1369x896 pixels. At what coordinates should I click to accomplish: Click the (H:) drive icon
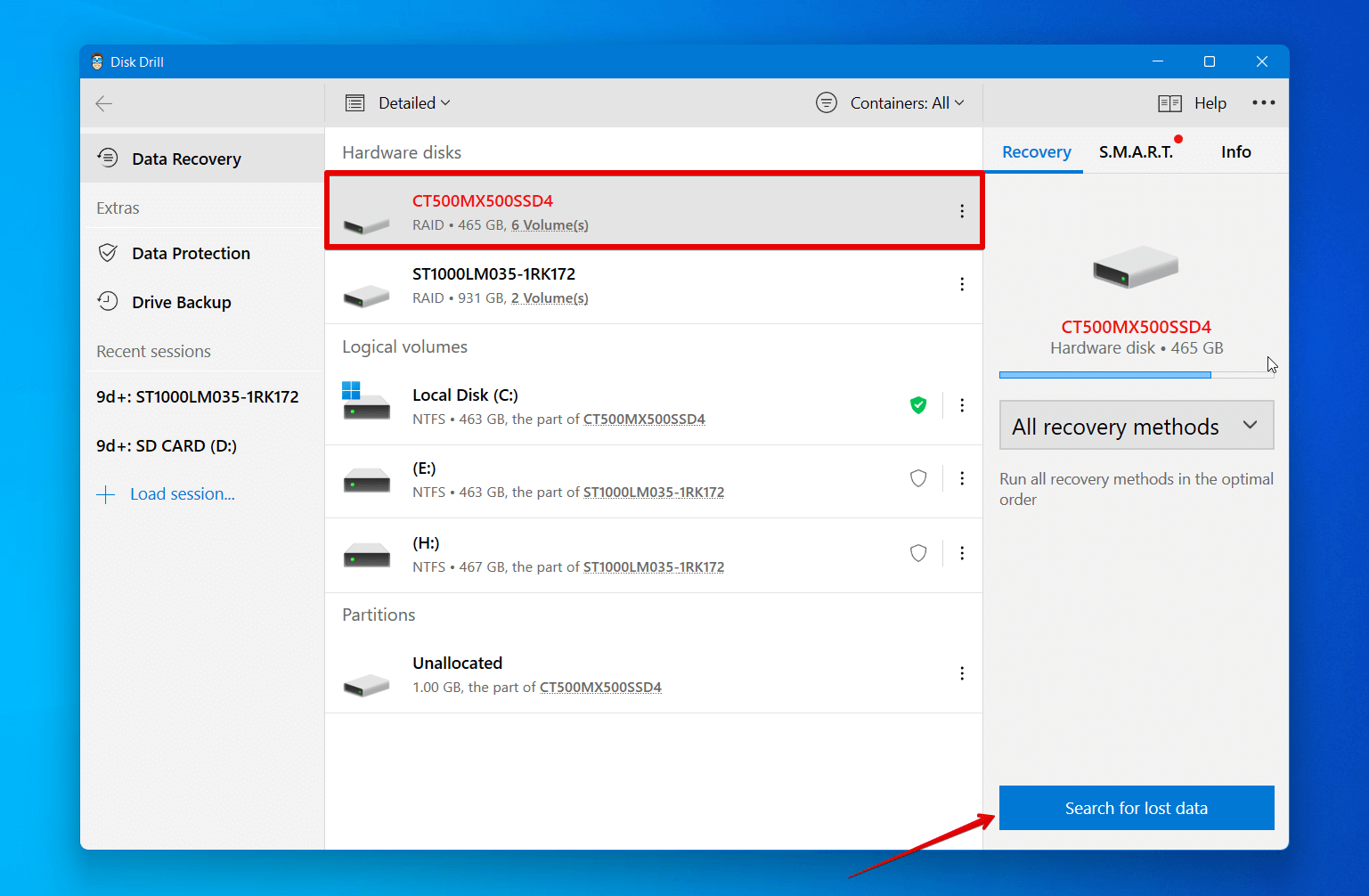click(367, 556)
